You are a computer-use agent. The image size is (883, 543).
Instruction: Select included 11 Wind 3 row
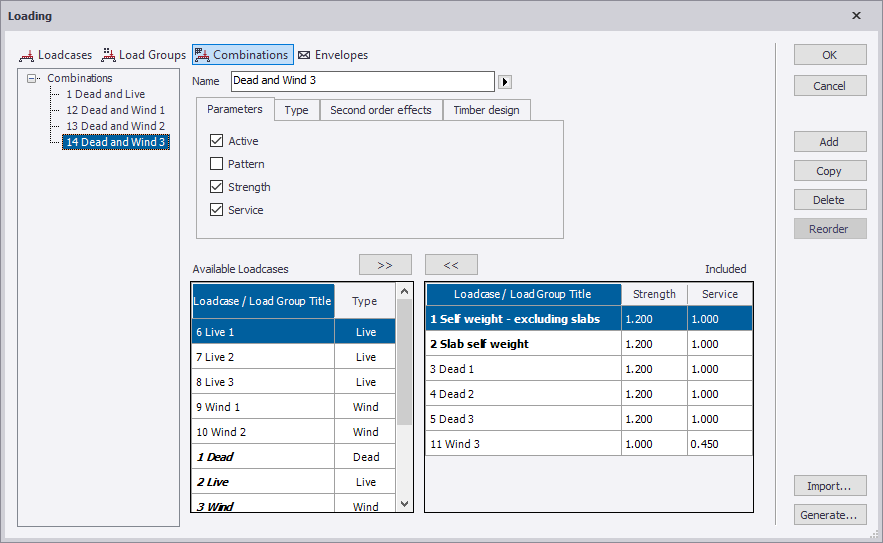tap(589, 444)
